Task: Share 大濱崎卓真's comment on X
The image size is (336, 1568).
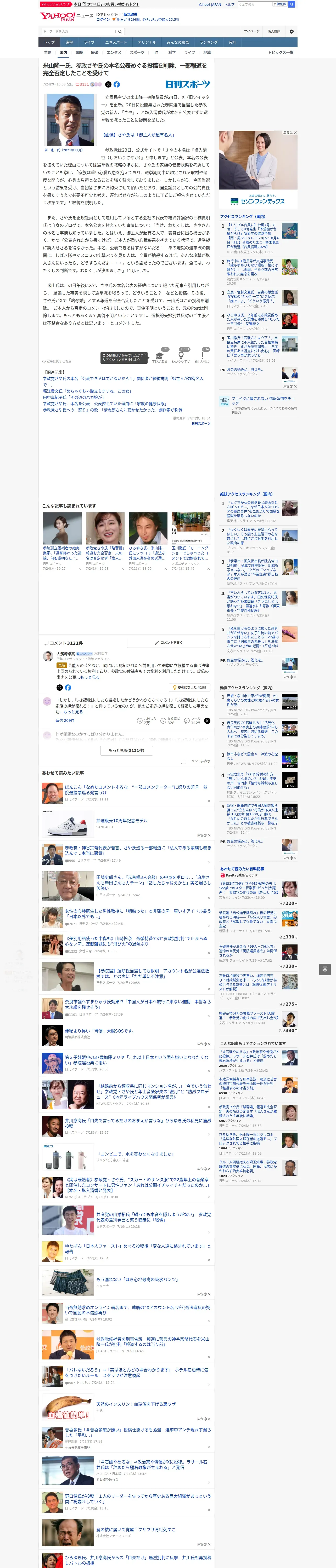Action: pos(60,687)
